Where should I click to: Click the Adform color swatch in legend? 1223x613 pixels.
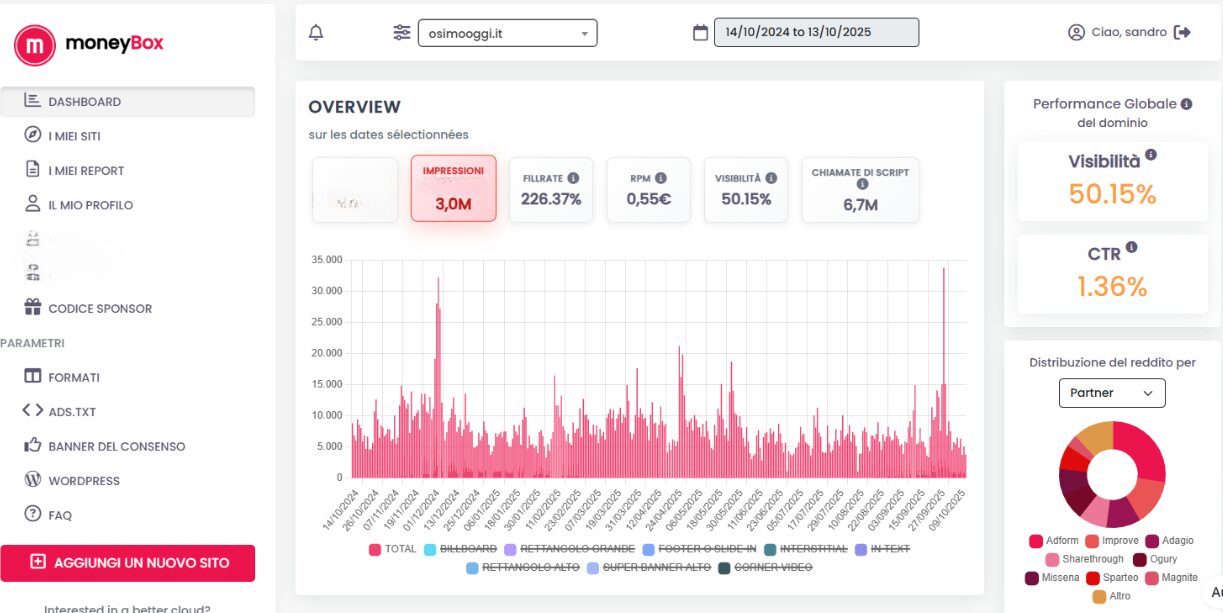pyautogui.click(x=1036, y=541)
